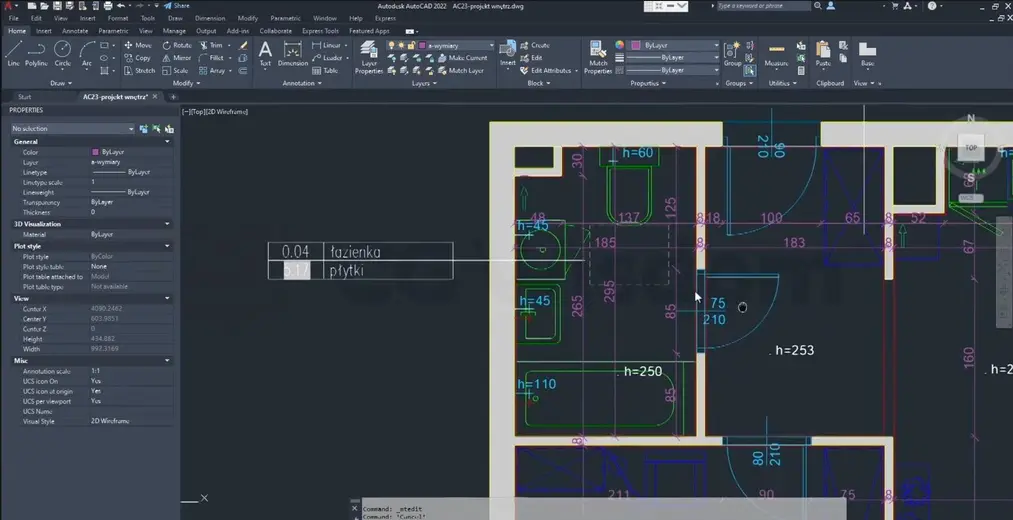The height and width of the screenshot is (520, 1013).
Task: Toggle group selection on/off button
Action: pyautogui.click(x=749, y=70)
